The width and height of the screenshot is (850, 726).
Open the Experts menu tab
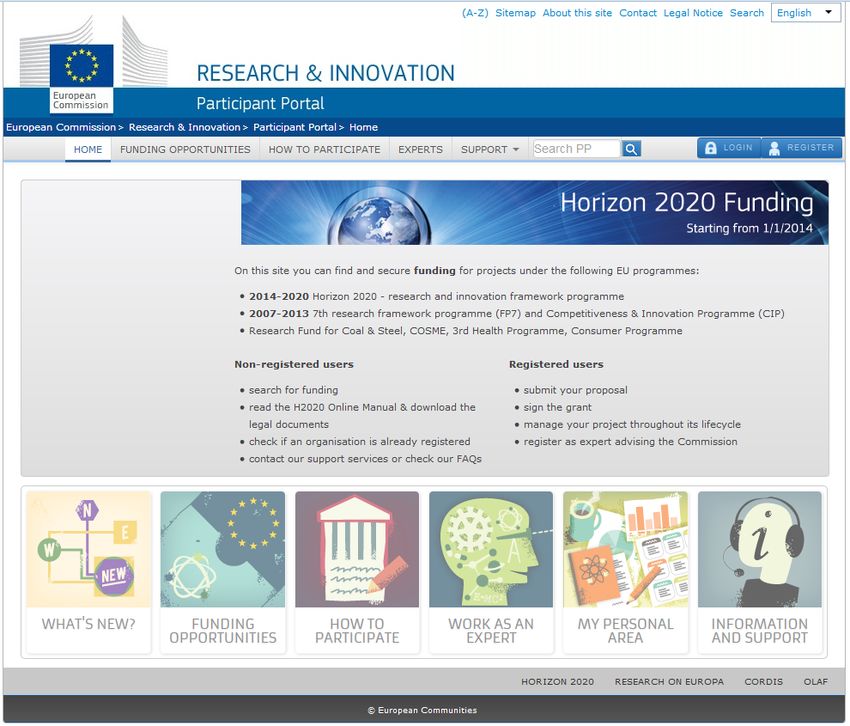[x=421, y=149]
